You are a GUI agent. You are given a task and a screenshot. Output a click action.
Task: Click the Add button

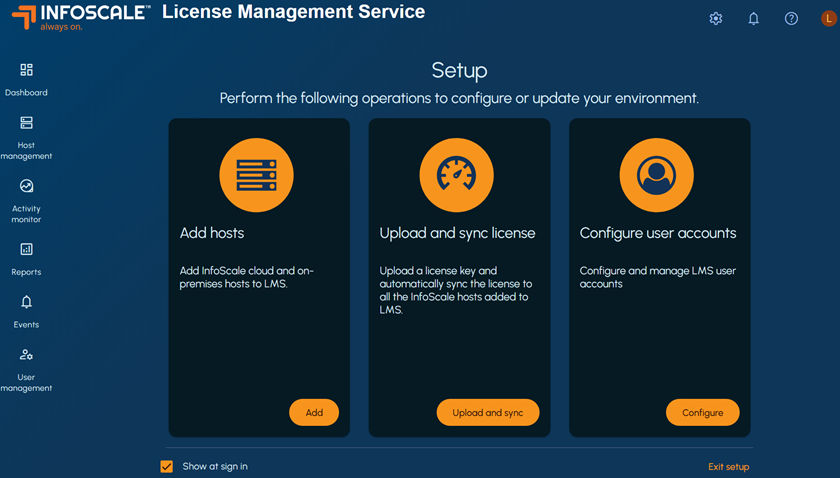click(314, 412)
